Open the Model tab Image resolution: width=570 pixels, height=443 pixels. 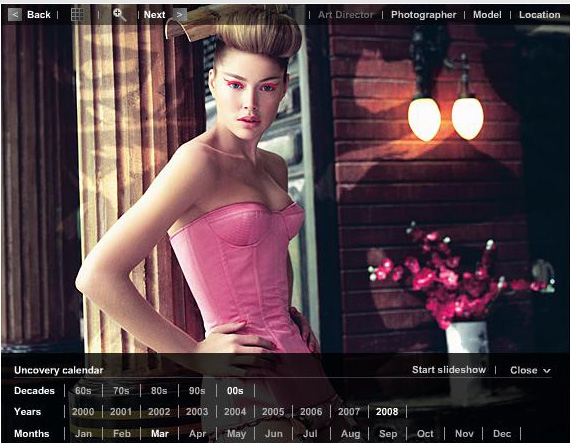click(487, 15)
